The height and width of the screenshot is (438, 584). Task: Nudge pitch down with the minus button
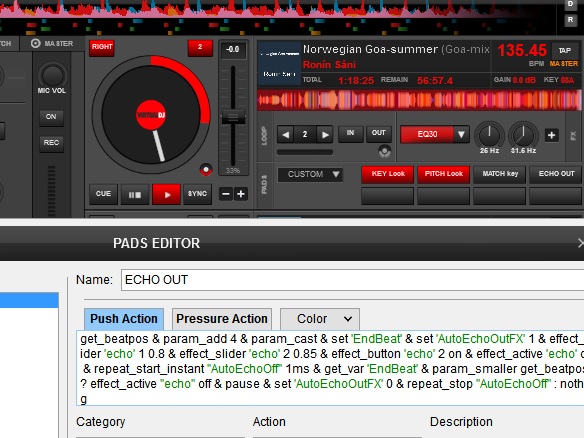[226, 194]
